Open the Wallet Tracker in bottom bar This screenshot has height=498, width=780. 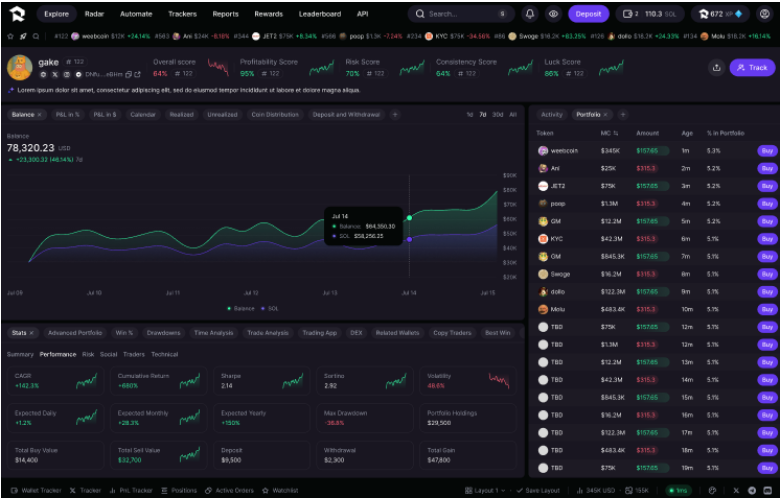point(36,491)
